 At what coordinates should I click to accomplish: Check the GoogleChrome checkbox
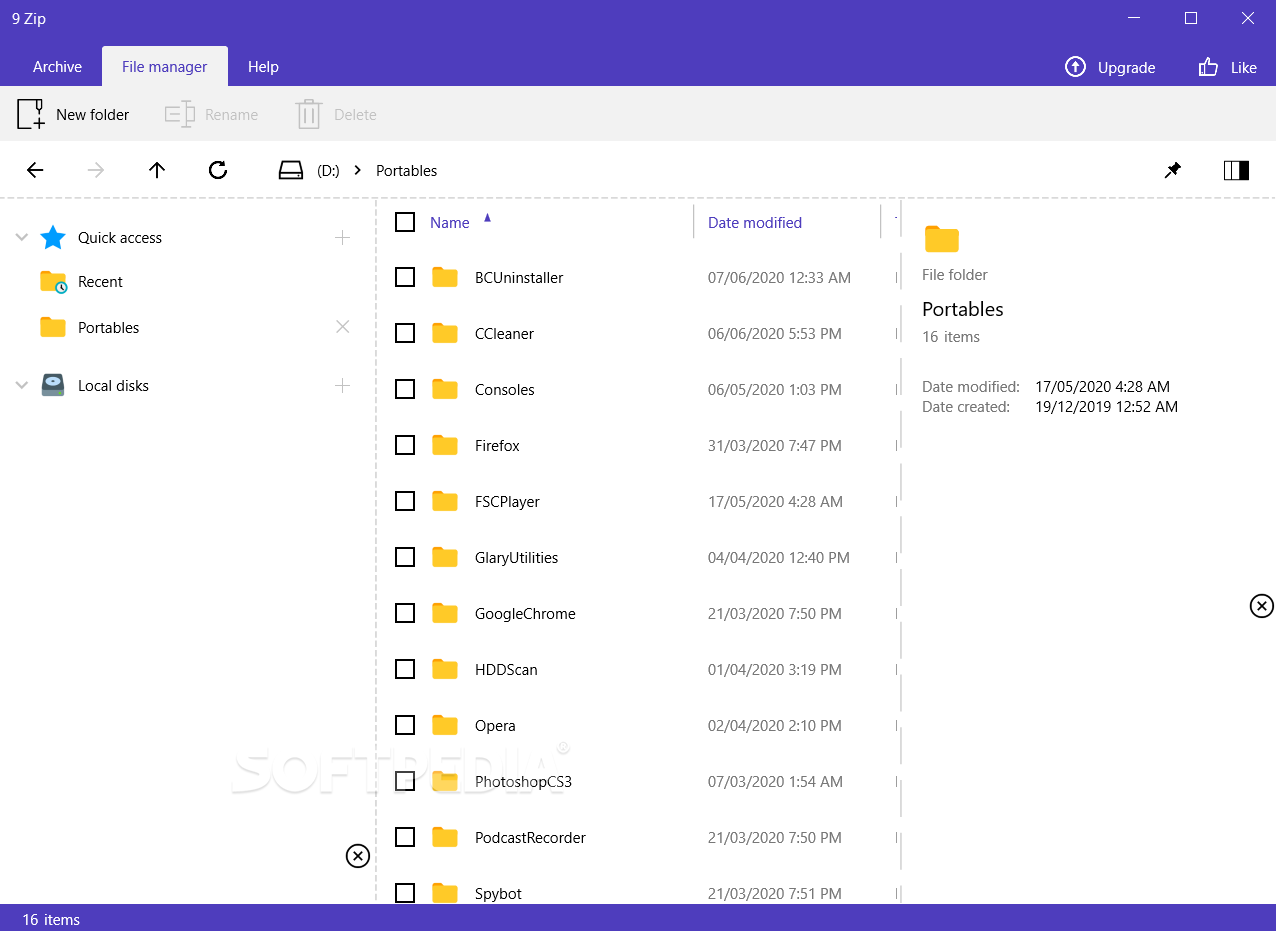[x=405, y=613]
